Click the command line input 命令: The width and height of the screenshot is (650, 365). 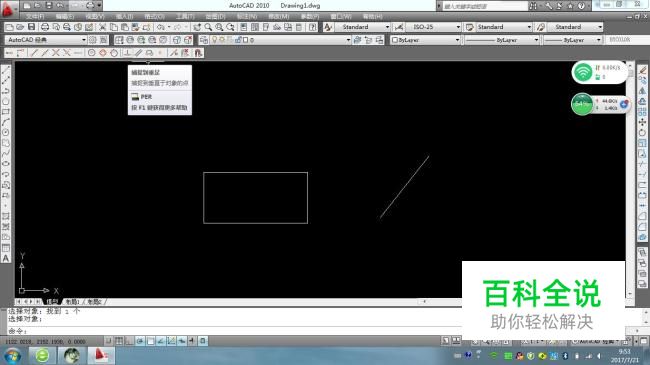pos(234,331)
